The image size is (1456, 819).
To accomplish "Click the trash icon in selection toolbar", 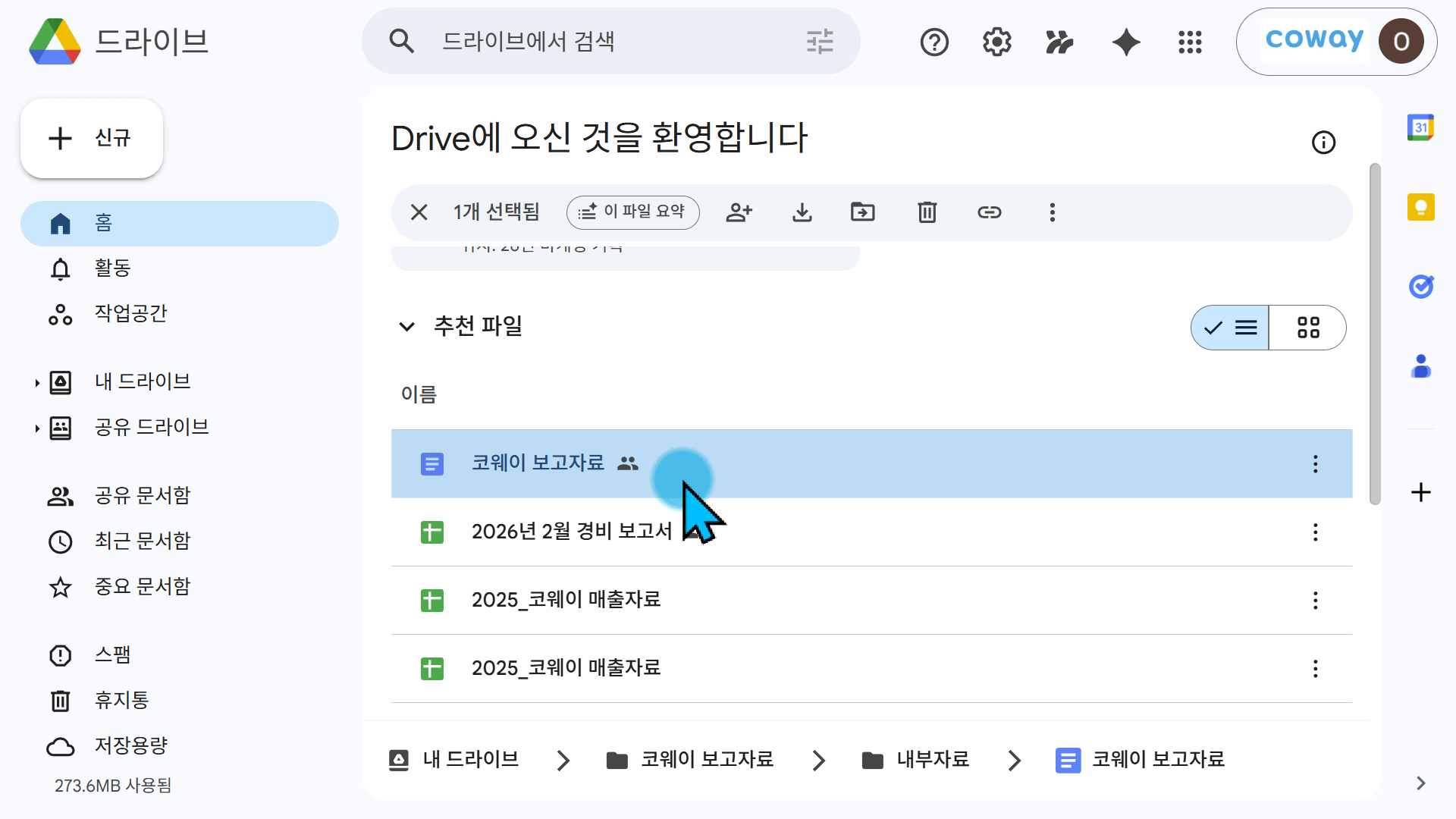I will pos(927,212).
